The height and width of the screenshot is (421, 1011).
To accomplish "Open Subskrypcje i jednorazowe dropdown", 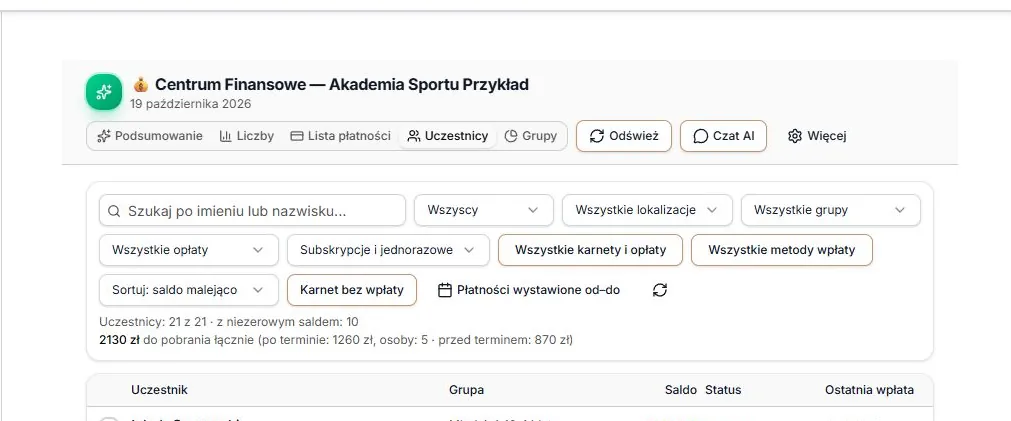I will [x=388, y=250].
